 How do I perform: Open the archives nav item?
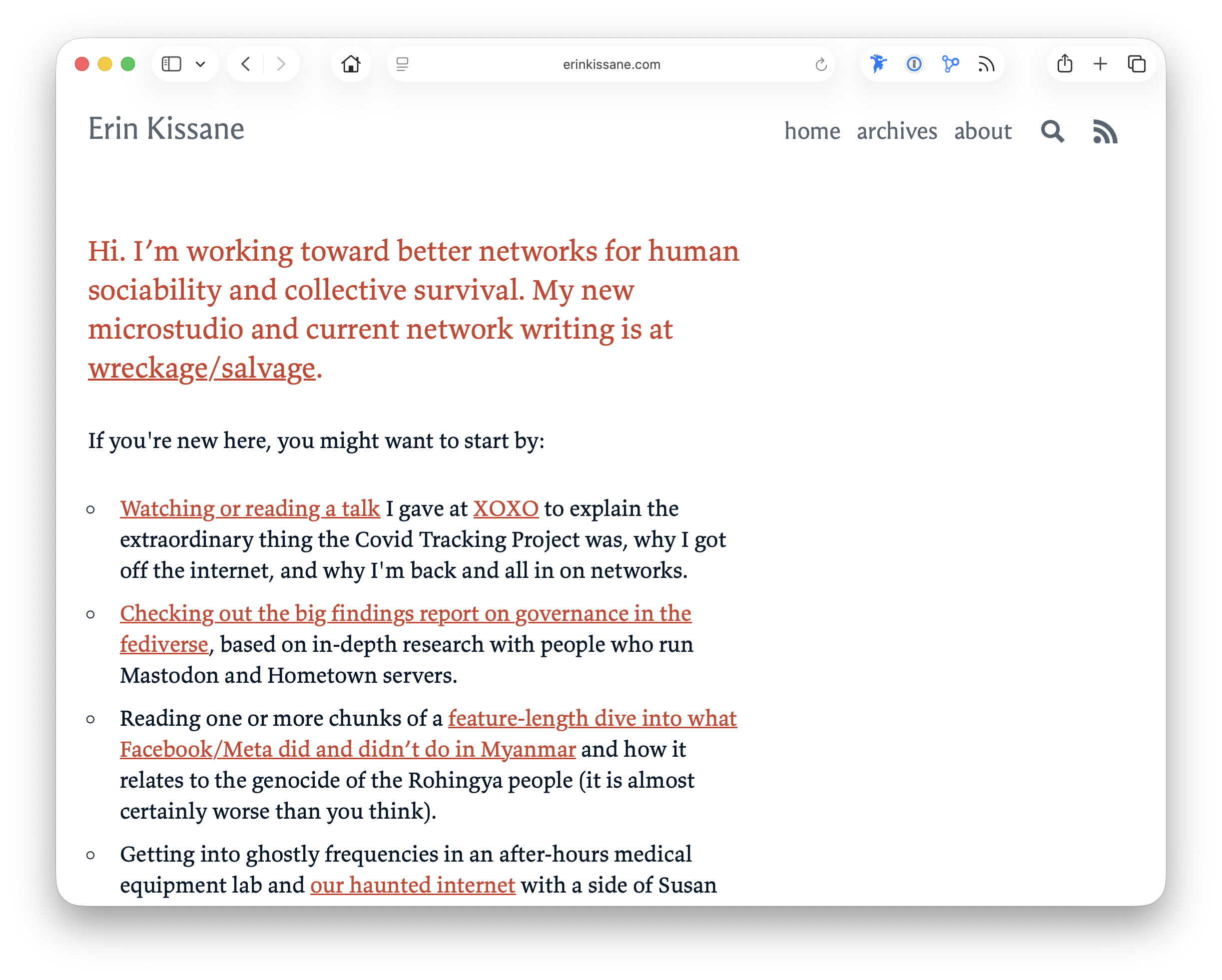pos(897,131)
